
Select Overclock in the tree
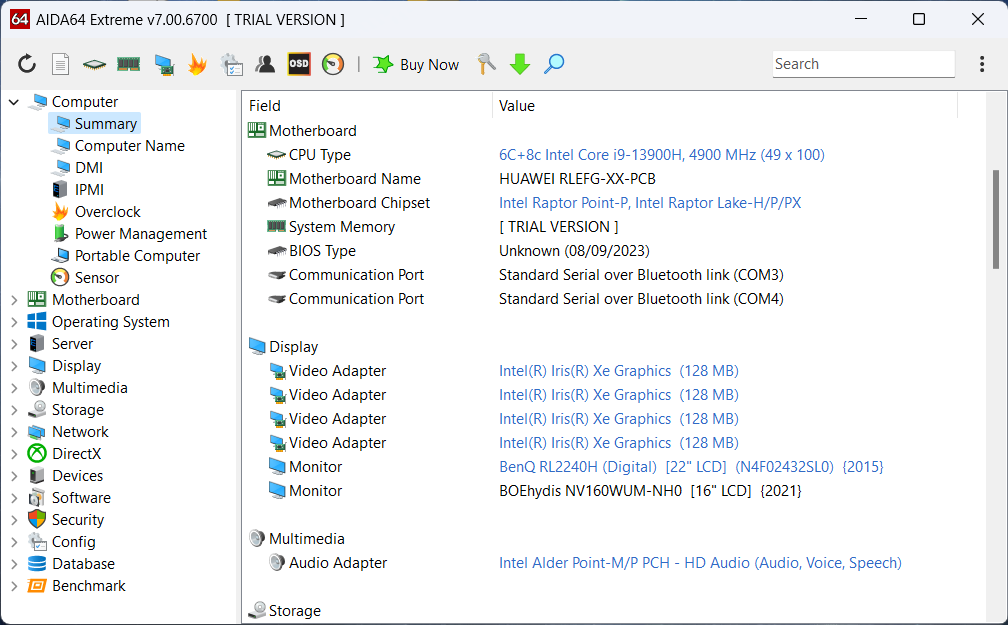(107, 212)
